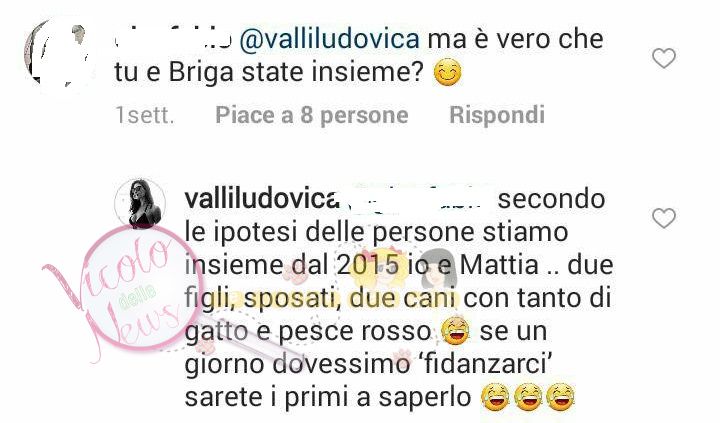View who liked via Piace a 8 persone
This screenshot has height=423, width=720.
click(x=312, y=115)
